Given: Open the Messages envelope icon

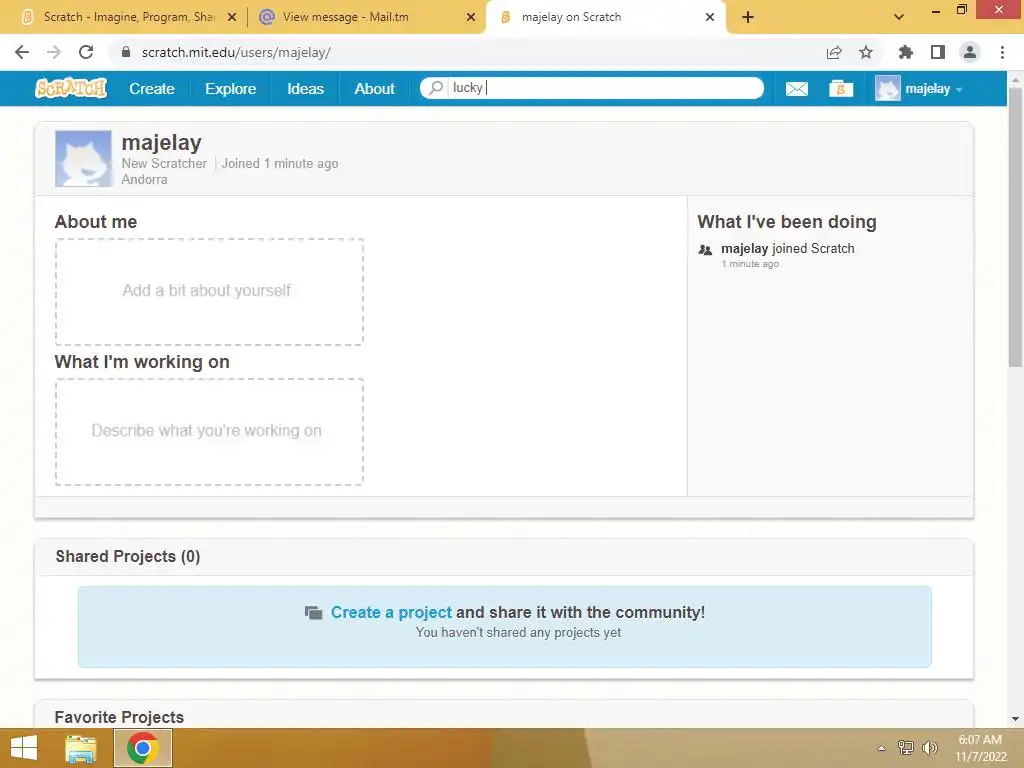Looking at the screenshot, I should click(796, 89).
